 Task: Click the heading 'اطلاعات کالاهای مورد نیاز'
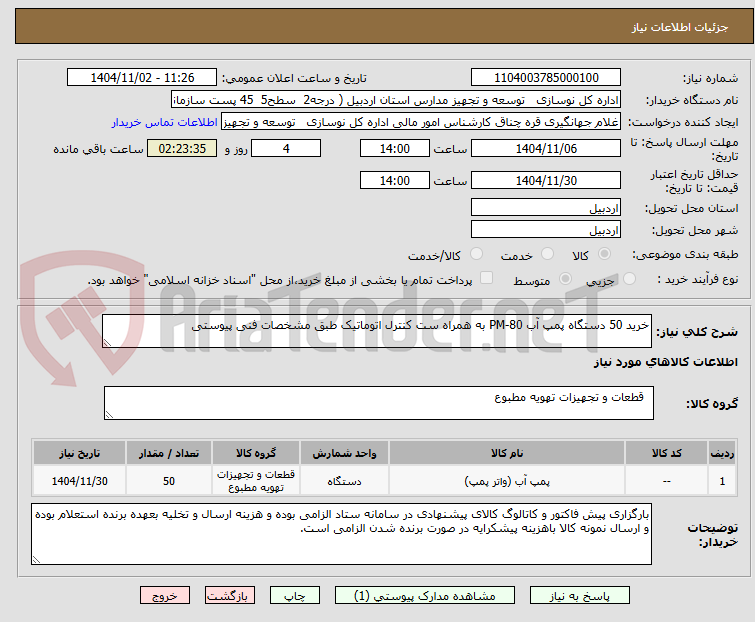pos(665,362)
